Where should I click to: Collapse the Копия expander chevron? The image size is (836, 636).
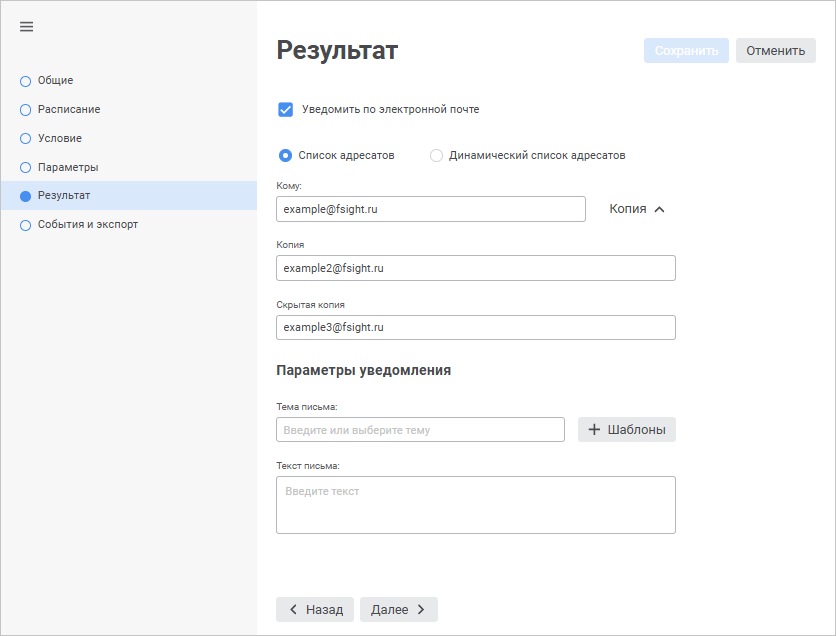pyautogui.click(x=659, y=210)
